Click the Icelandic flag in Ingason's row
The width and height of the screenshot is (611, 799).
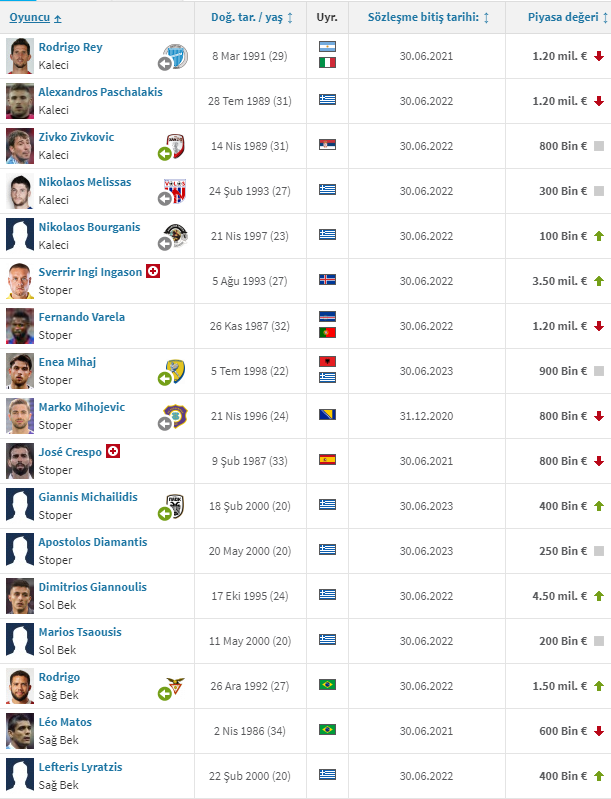coord(327,280)
